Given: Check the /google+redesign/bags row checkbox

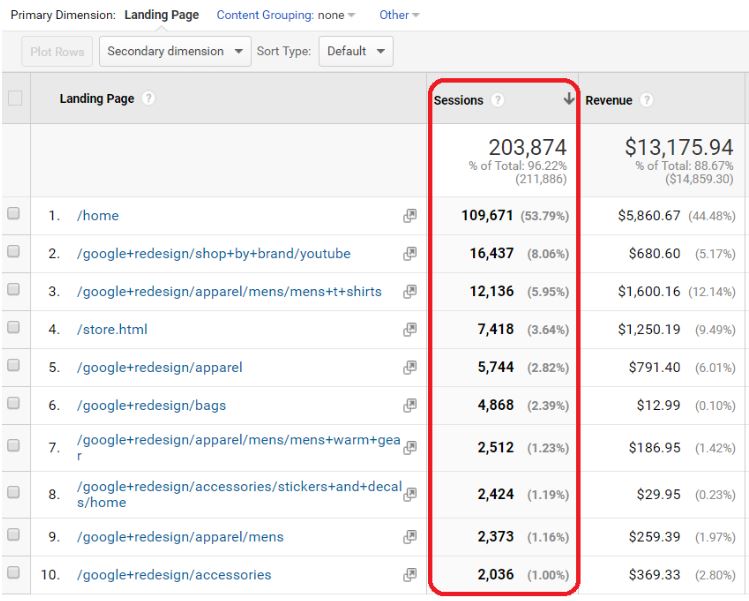Looking at the screenshot, I should tap(13, 403).
